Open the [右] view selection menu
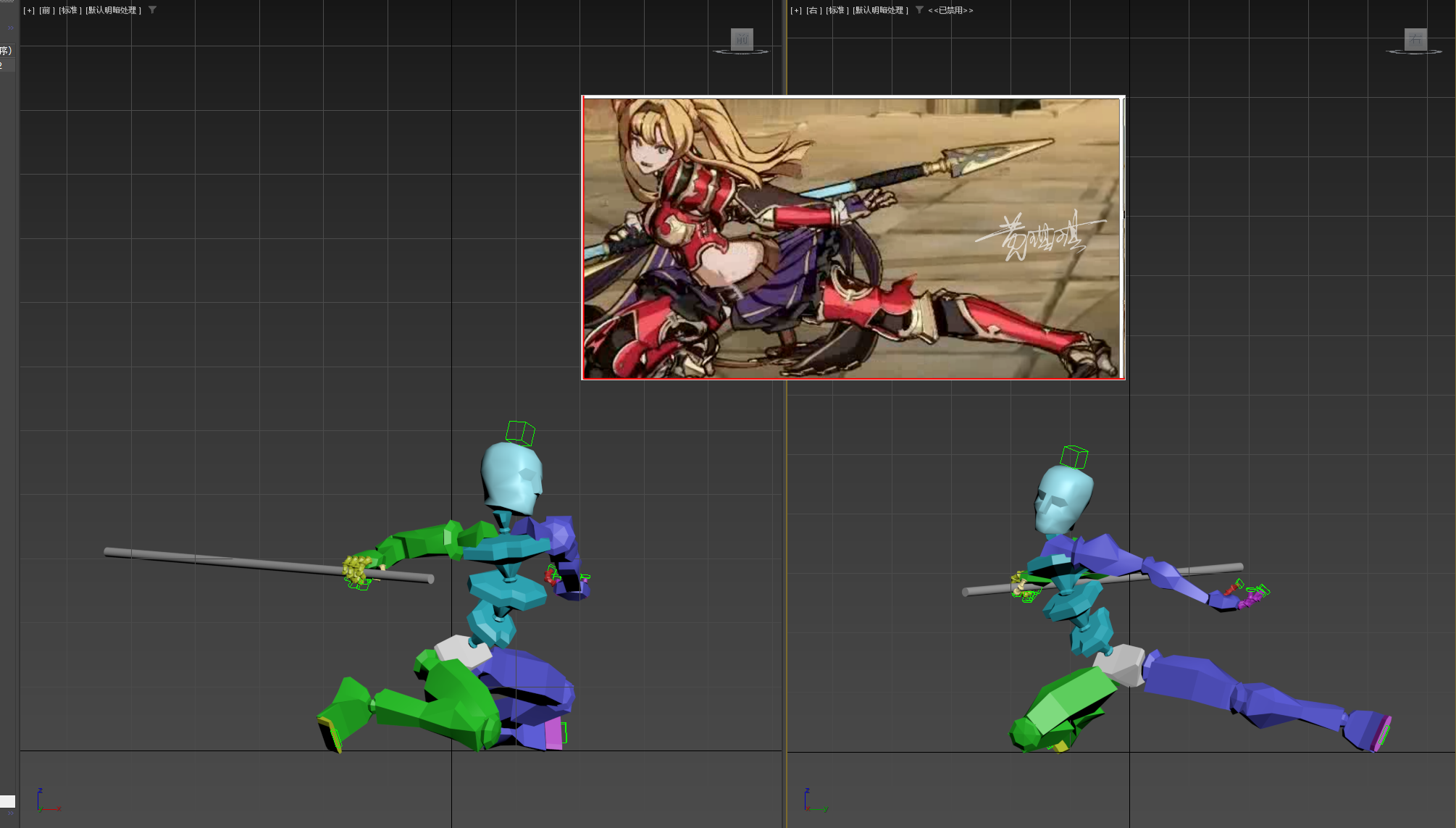 pos(812,10)
